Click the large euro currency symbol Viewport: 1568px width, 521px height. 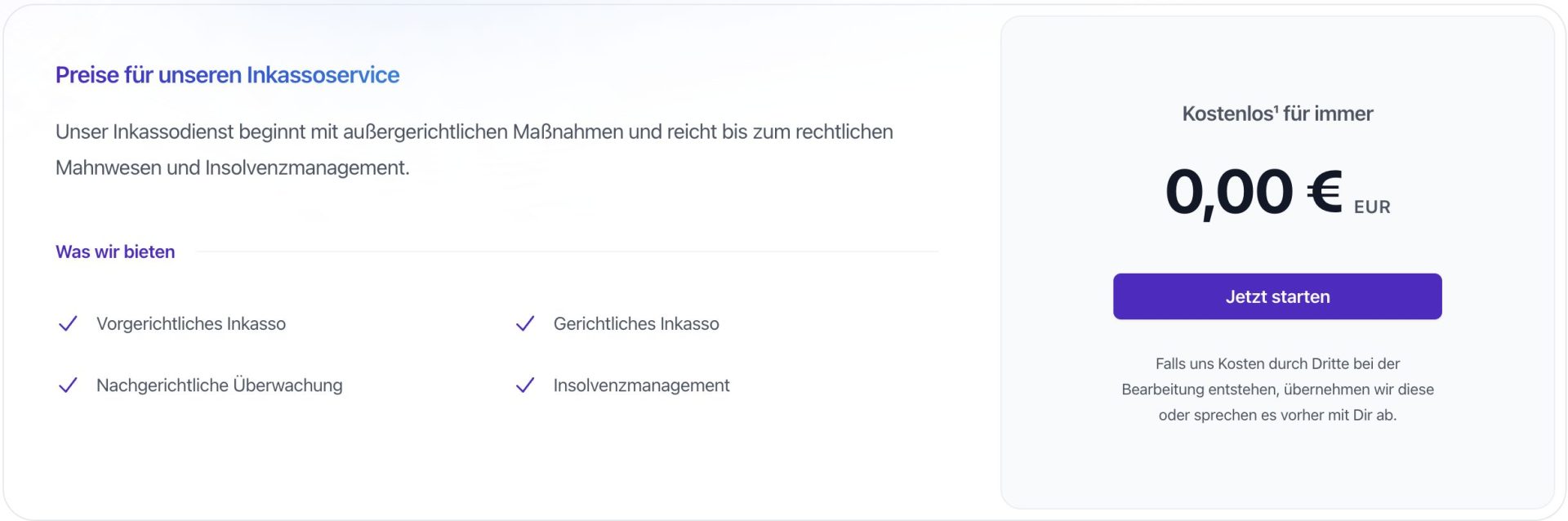click(1324, 192)
